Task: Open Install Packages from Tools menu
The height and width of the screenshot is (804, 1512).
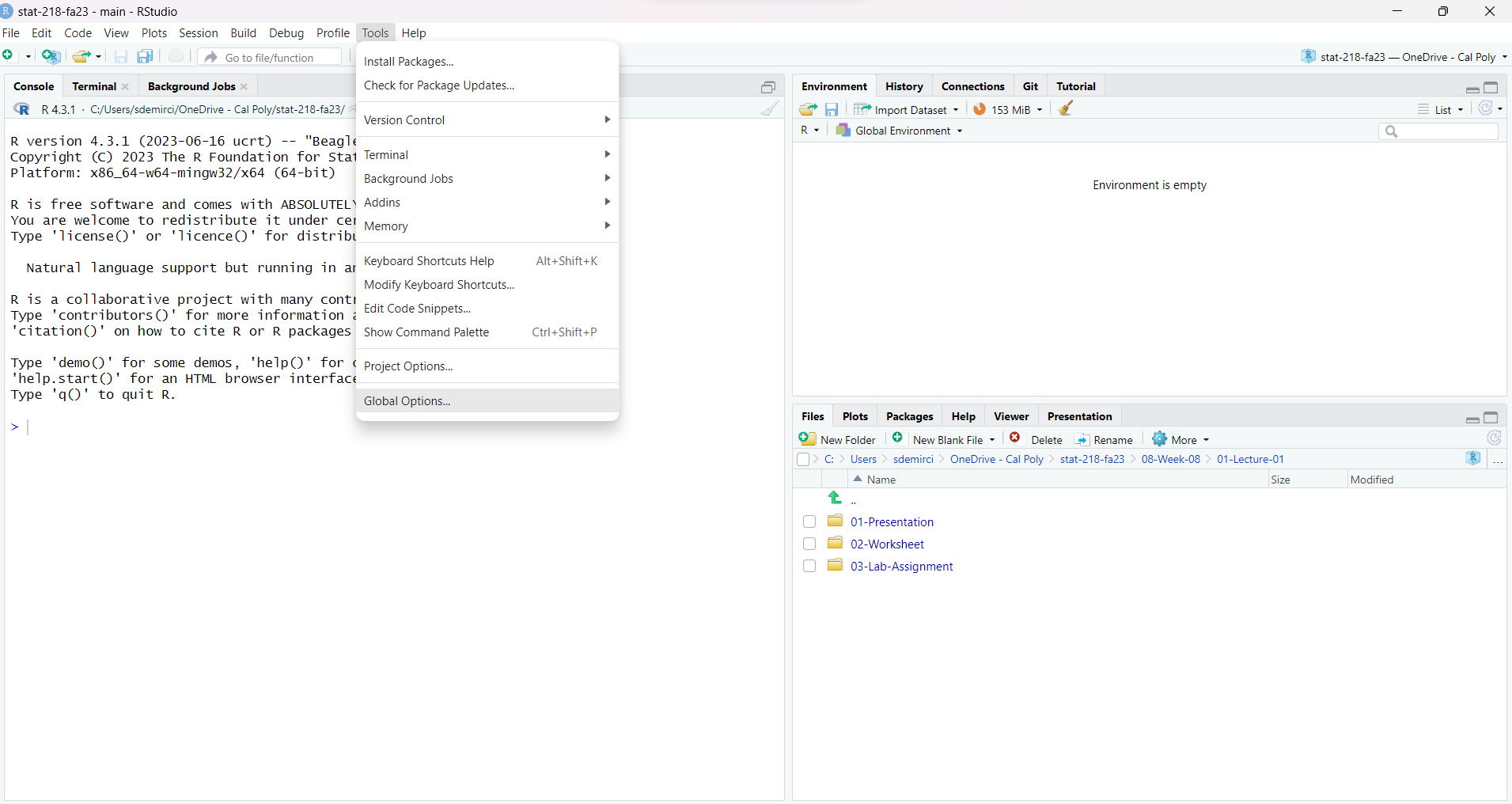Action: tap(408, 62)
